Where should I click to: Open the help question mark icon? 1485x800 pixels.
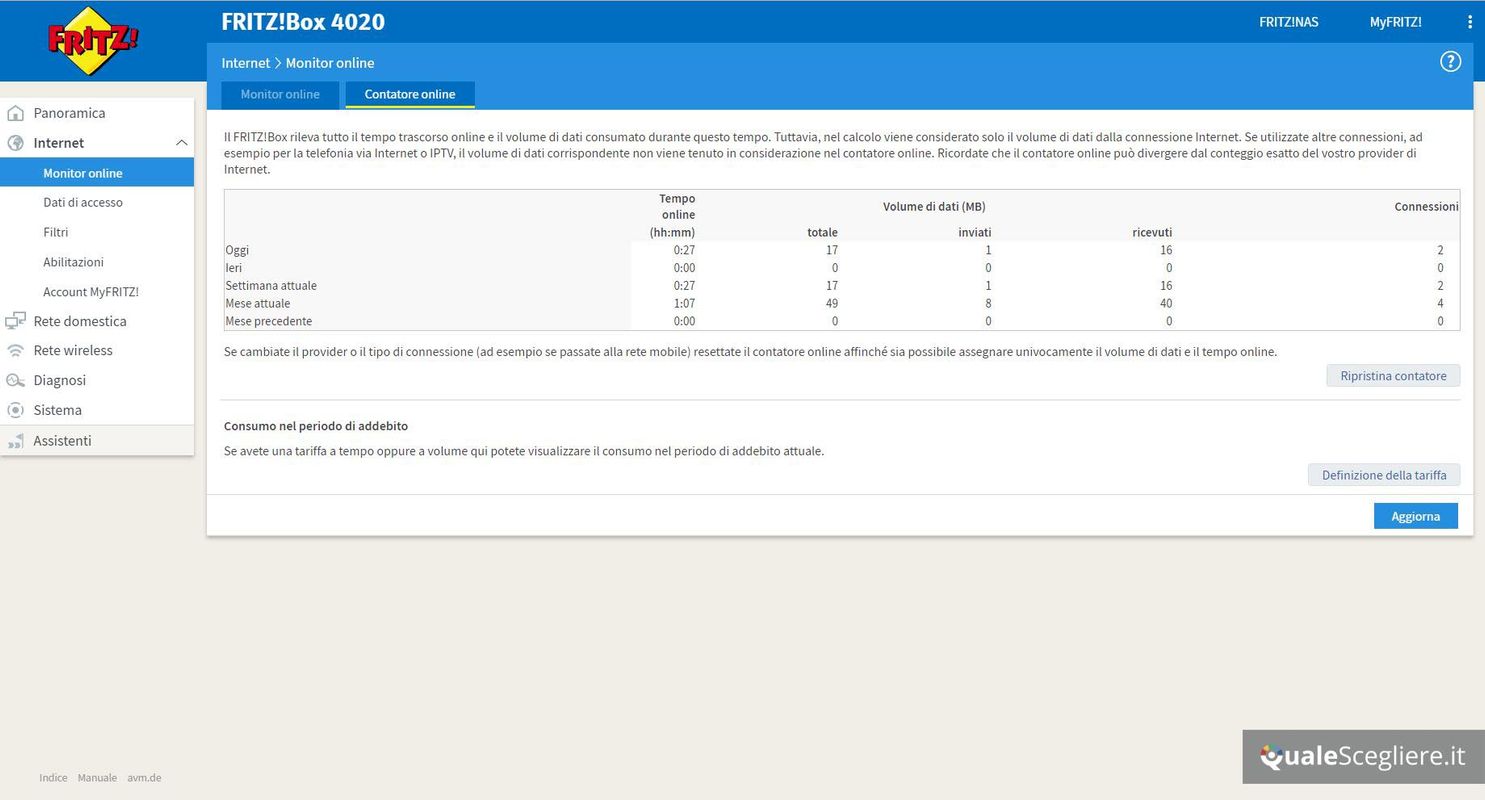[1450, 62]
